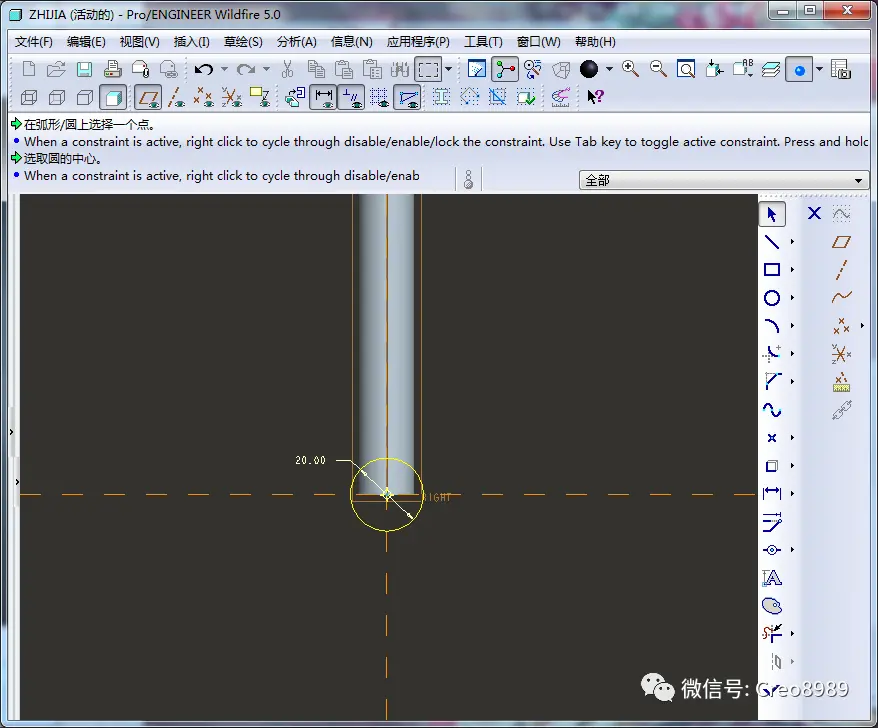The image size is (878, 728).
Task: Toggle dimension display on or off
Action: [324, 97]
